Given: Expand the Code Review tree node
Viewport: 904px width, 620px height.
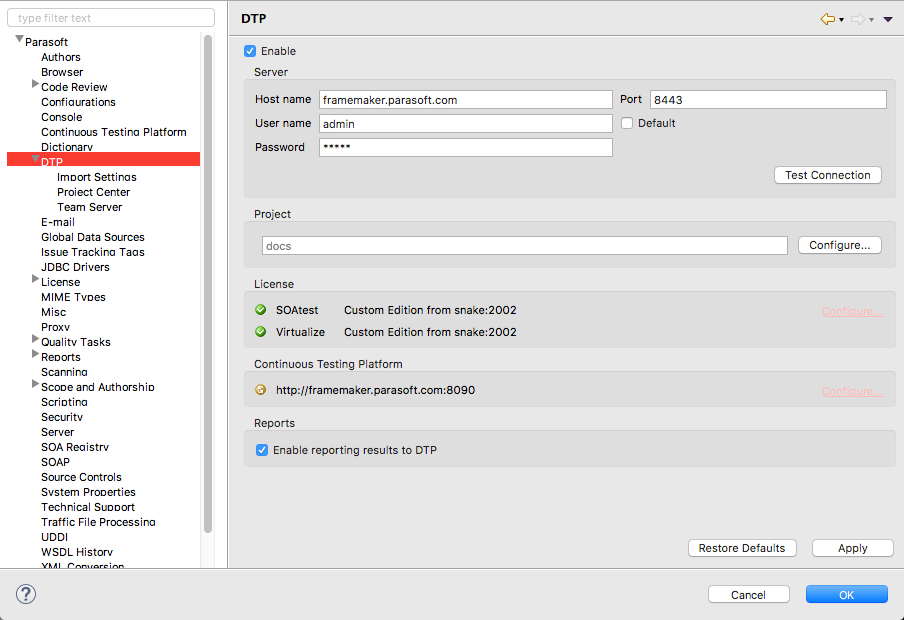Looking at the screenshot, I should [x=35, y=84].
